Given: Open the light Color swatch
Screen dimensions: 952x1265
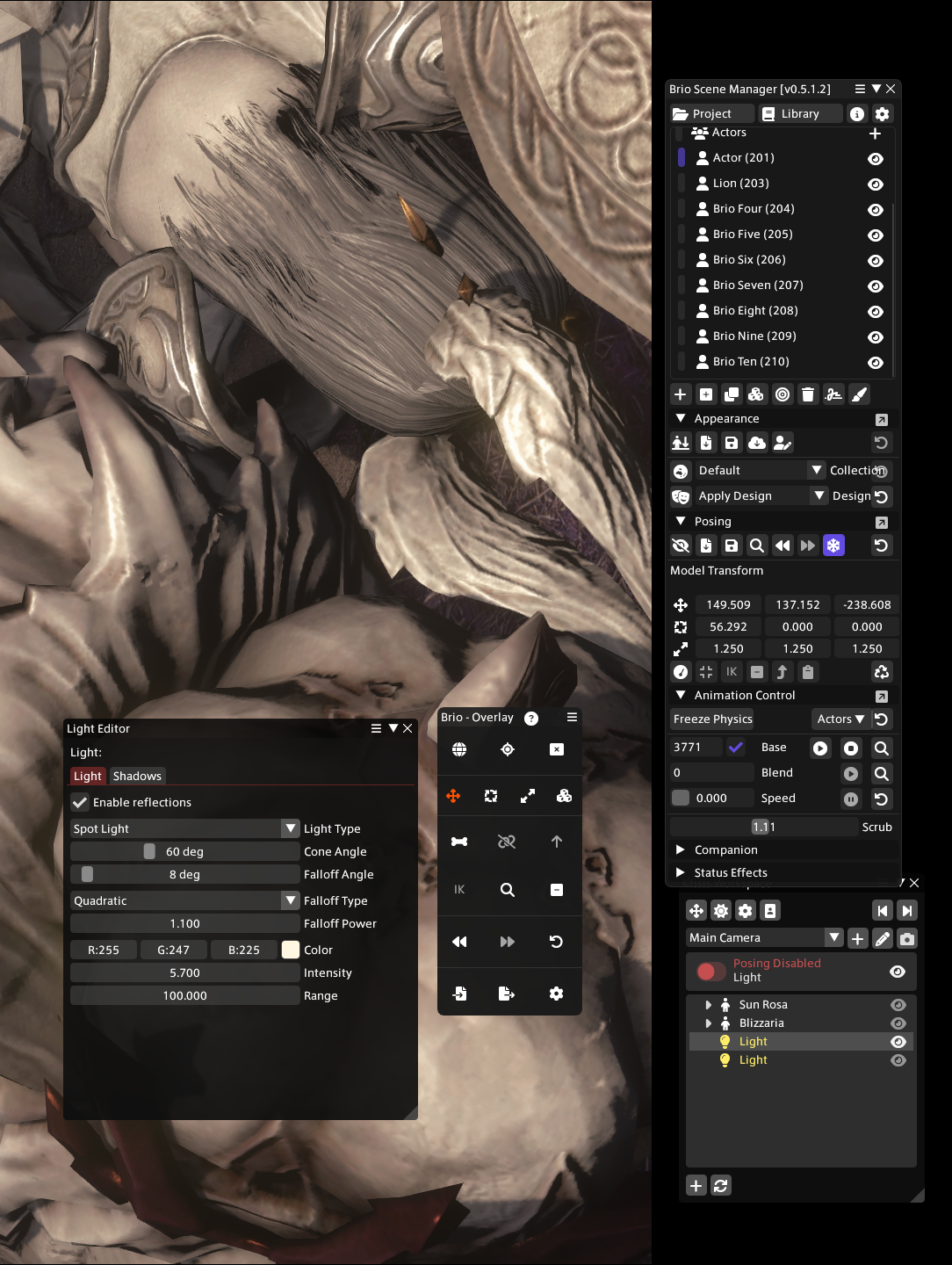Looking at the screenshot, I should [x=291, y=950].
